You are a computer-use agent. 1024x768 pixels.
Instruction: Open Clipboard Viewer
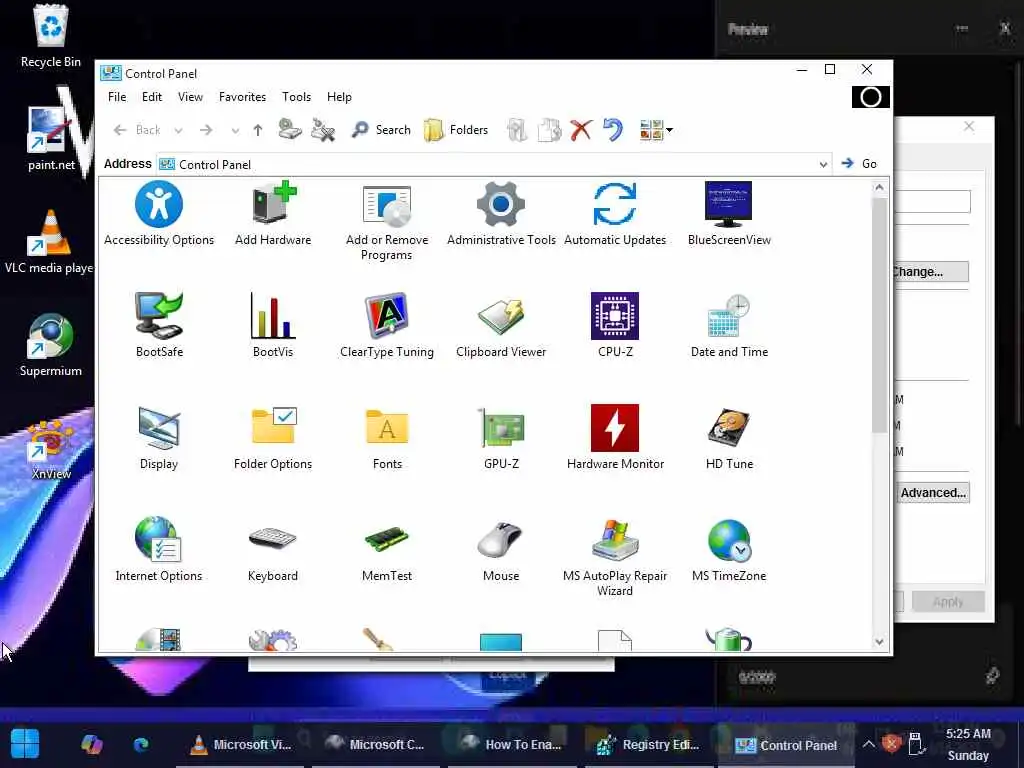coord(501,325)
